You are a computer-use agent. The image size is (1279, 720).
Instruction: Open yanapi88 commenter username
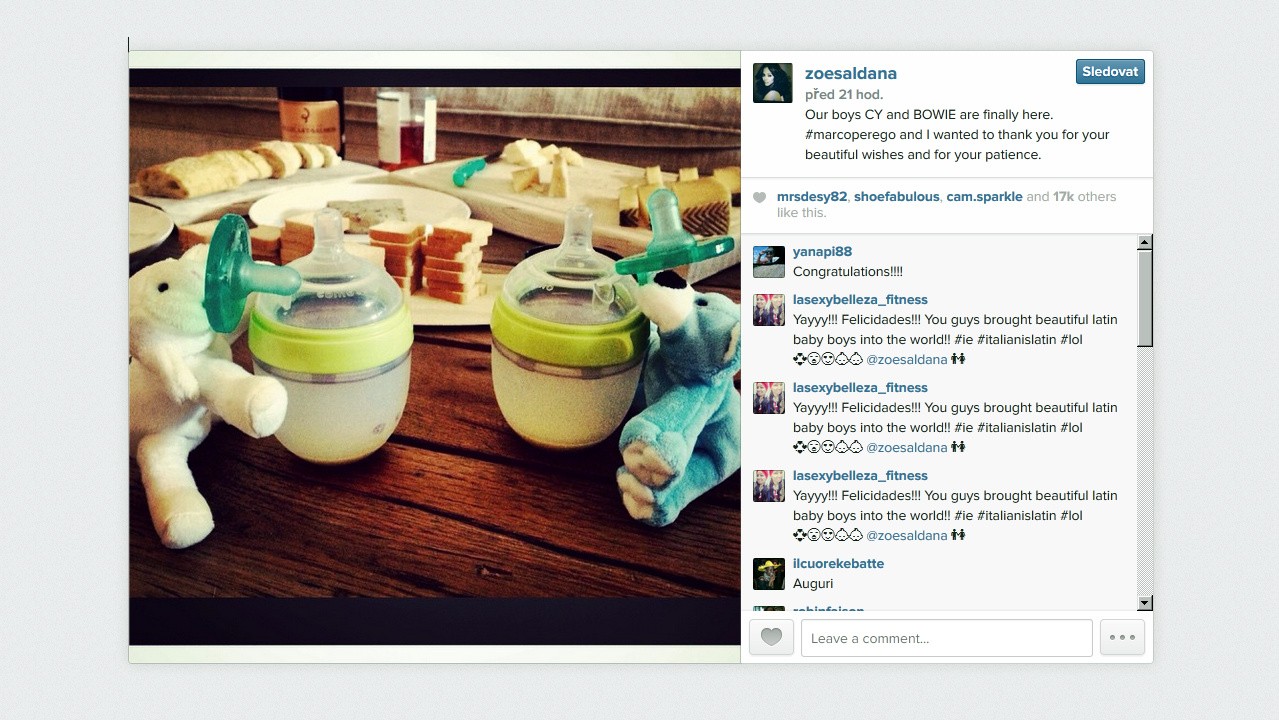click(x=823, y=252)
